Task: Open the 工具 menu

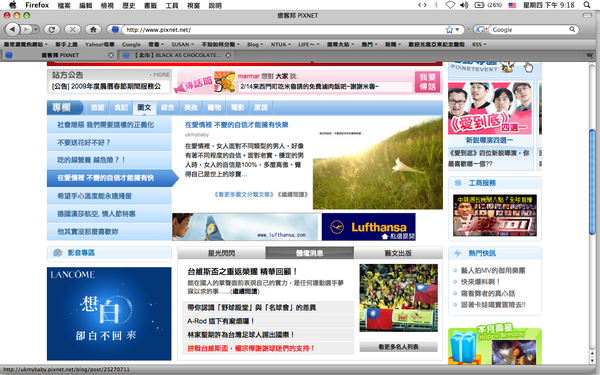Action: pos(172,5)
